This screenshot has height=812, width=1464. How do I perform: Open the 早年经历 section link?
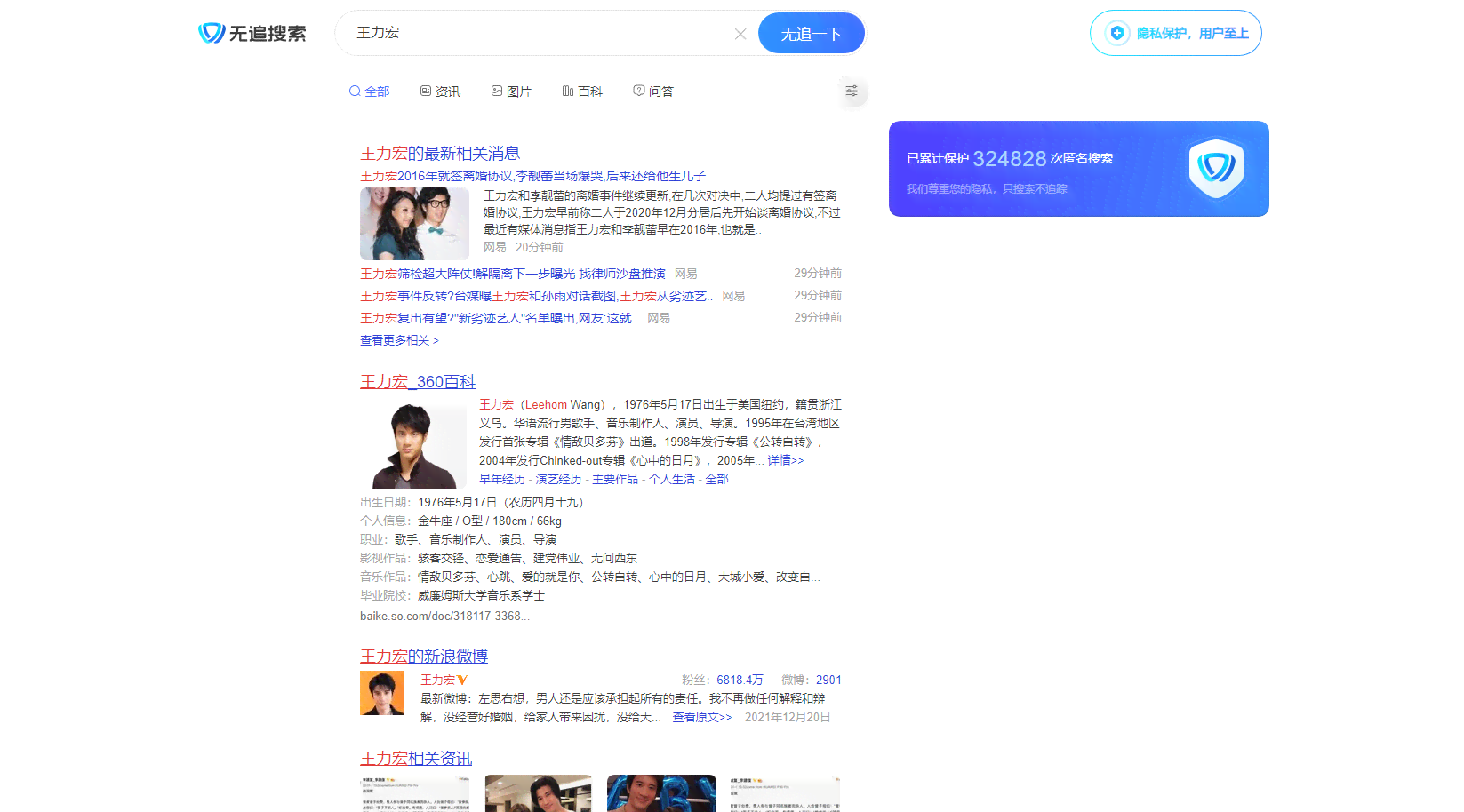pos(502,479)
